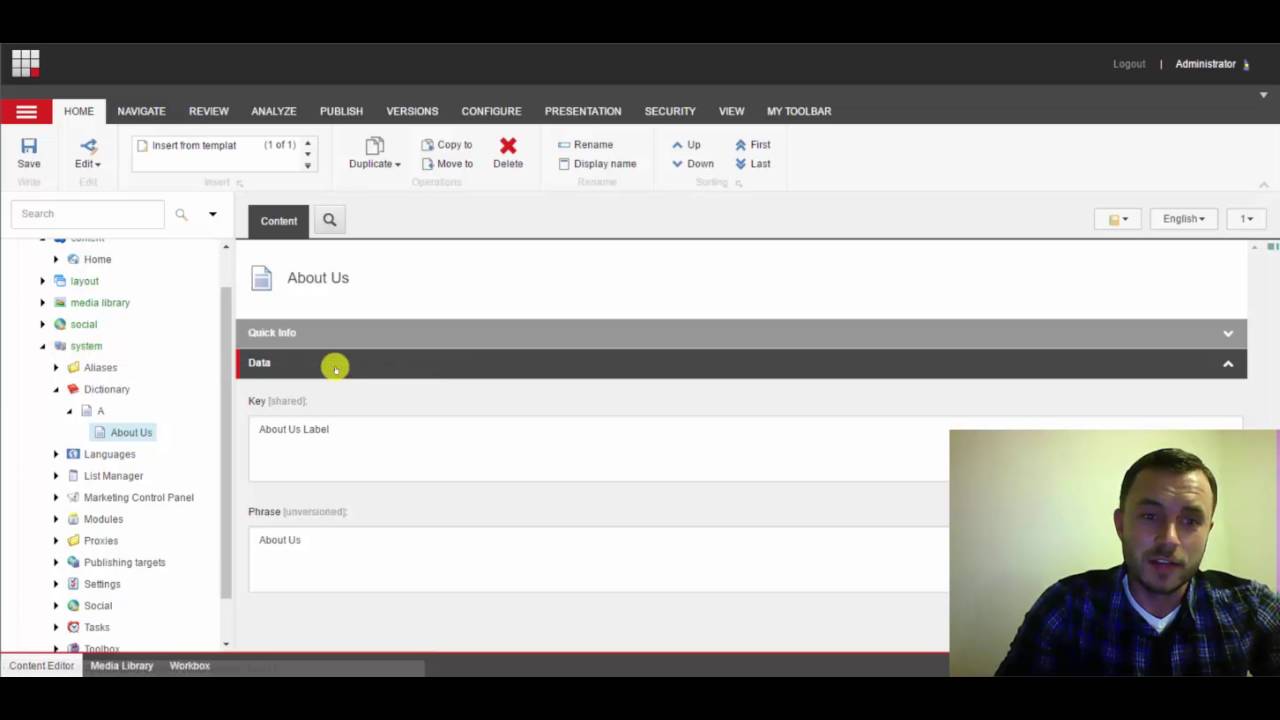Select the Settings tree item
The image size is (1280, 720).
click(x=102, y=585)
